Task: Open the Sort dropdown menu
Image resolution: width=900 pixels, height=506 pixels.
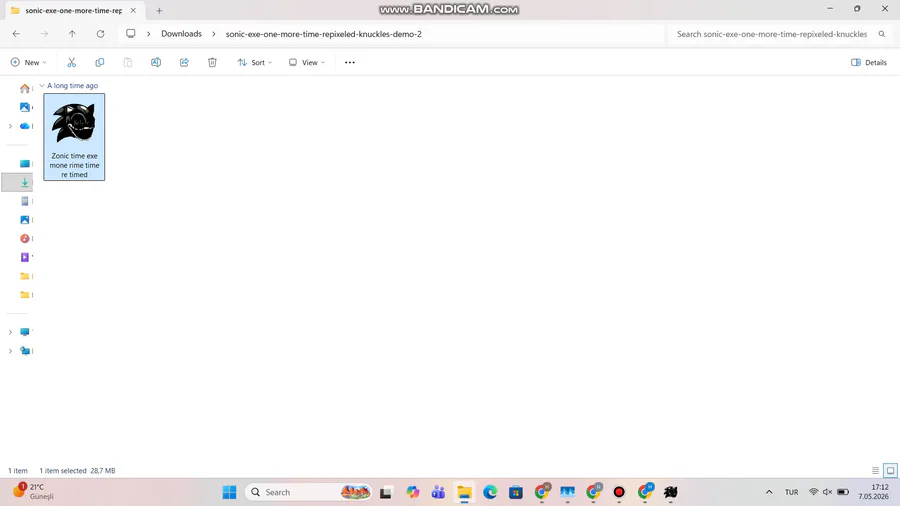Action: pos(254,63)
